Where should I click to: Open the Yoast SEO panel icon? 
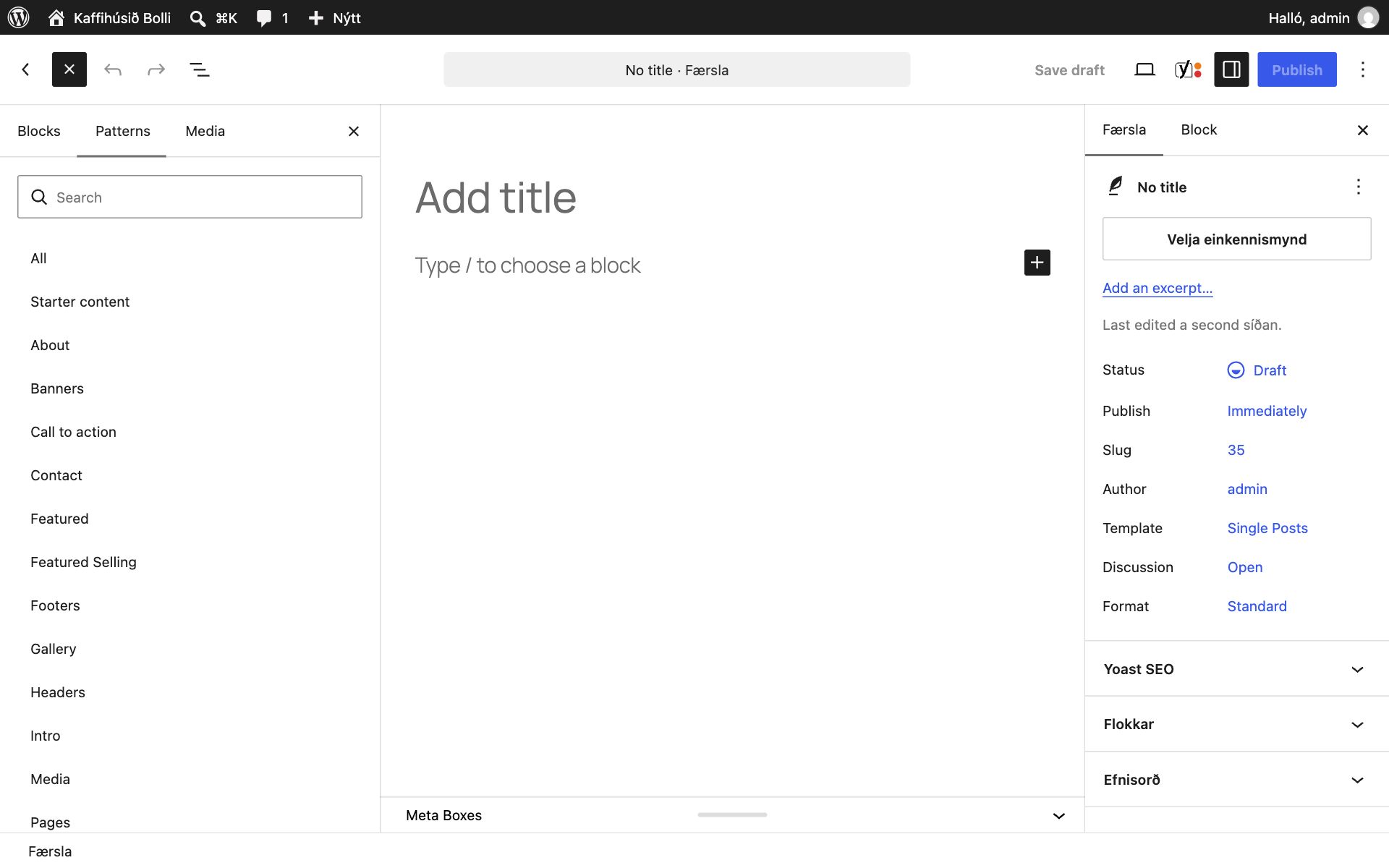1188,69
